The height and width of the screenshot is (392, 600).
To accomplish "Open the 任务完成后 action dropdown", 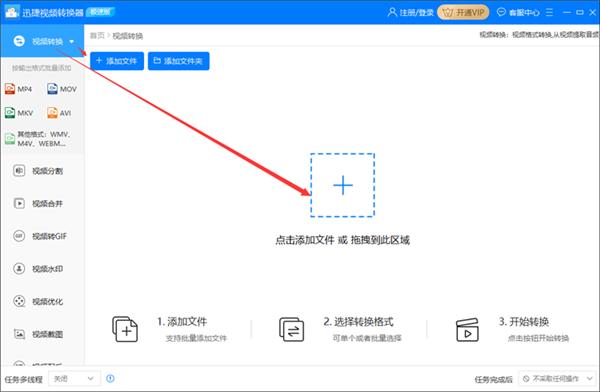I will click(x=558, y=379).
